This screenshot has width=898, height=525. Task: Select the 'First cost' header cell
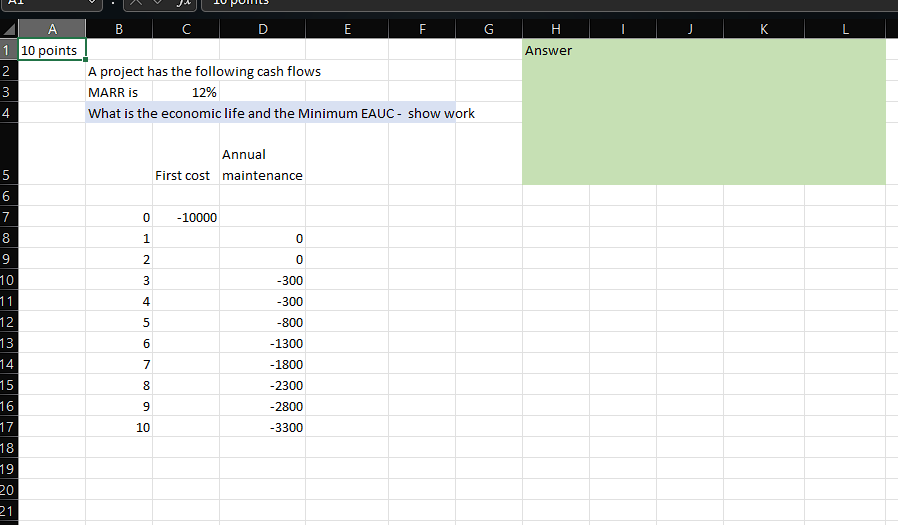[x=186, y=154]
